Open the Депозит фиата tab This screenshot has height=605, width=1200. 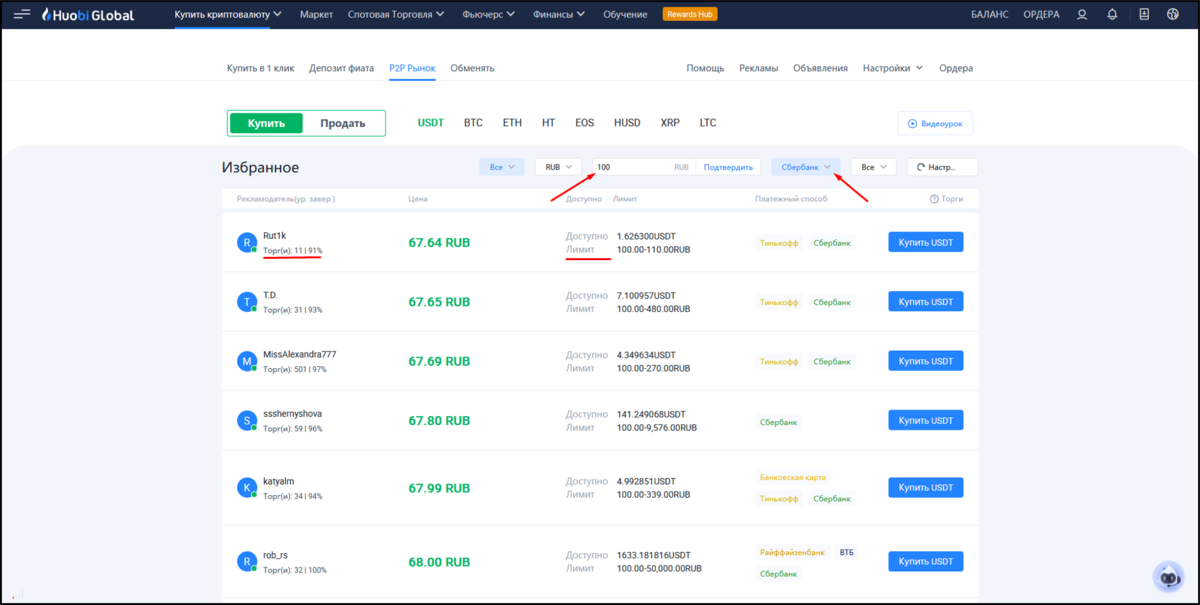click(x=342, y=68)
